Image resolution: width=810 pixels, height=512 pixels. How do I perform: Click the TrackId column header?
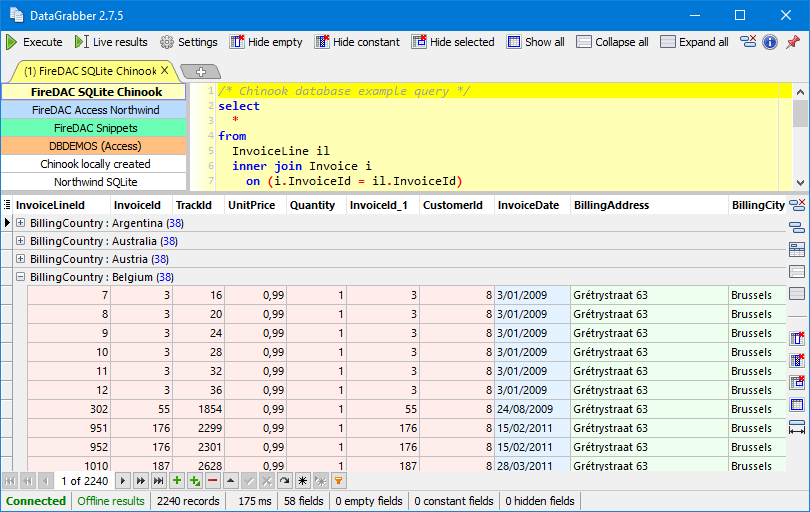(198, 205)
